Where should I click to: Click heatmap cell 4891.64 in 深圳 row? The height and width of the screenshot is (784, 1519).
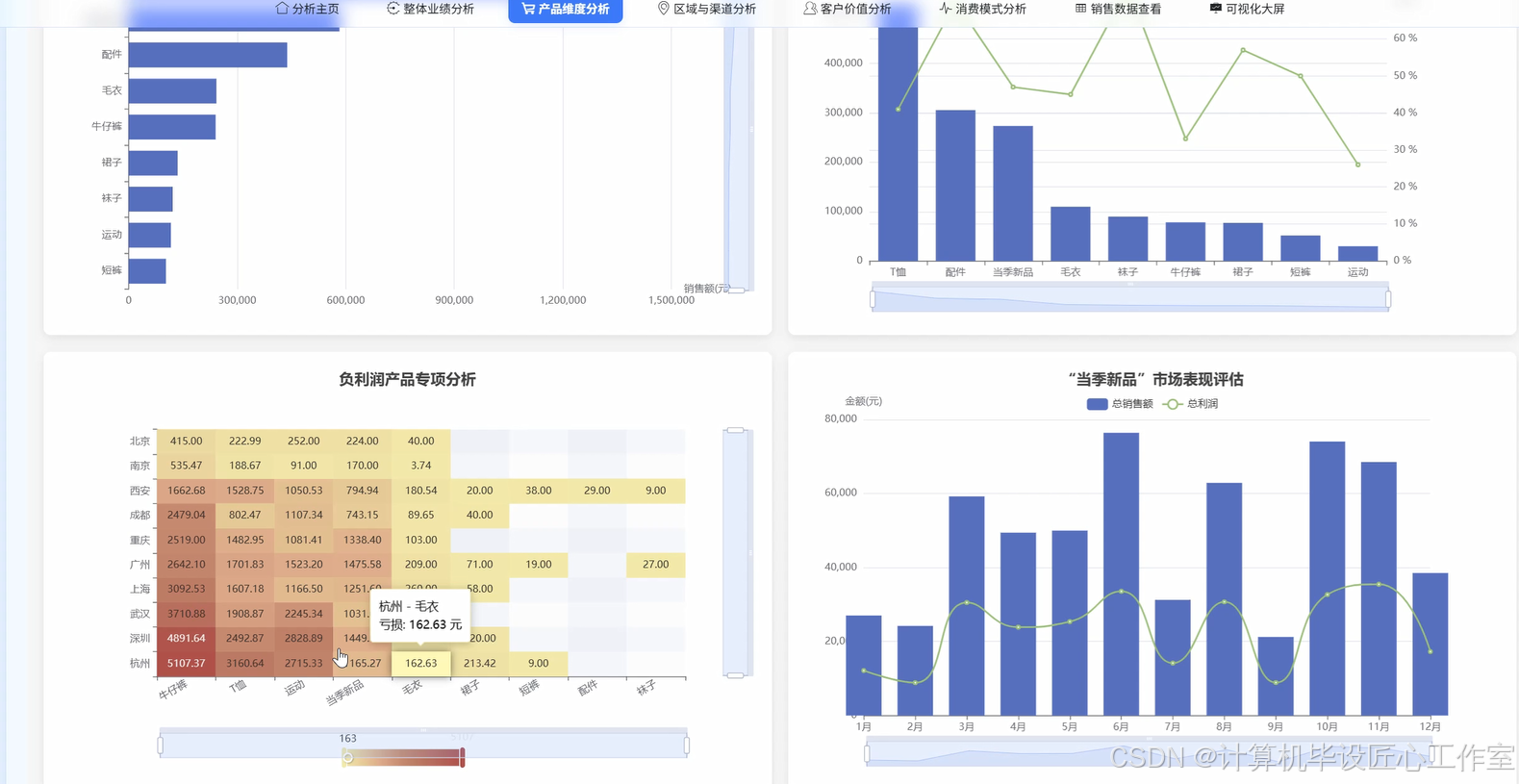pyautogui.click(x=187, y=639)
